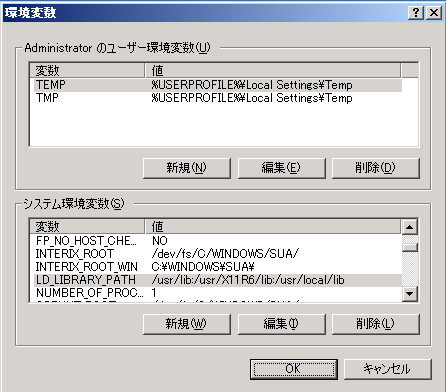This screenshot has height=392, width=446.
Task: Click 削除(L) button for system variables
Action: (x=376, y=324)
